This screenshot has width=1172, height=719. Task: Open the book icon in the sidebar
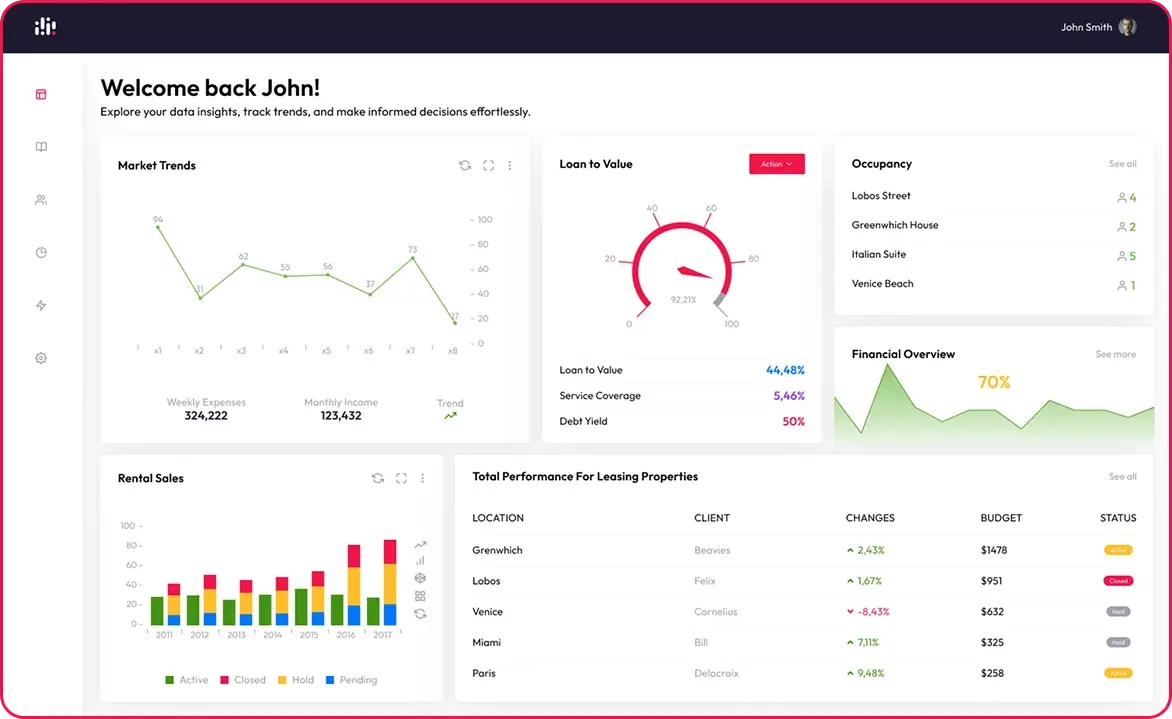(41, 147)
